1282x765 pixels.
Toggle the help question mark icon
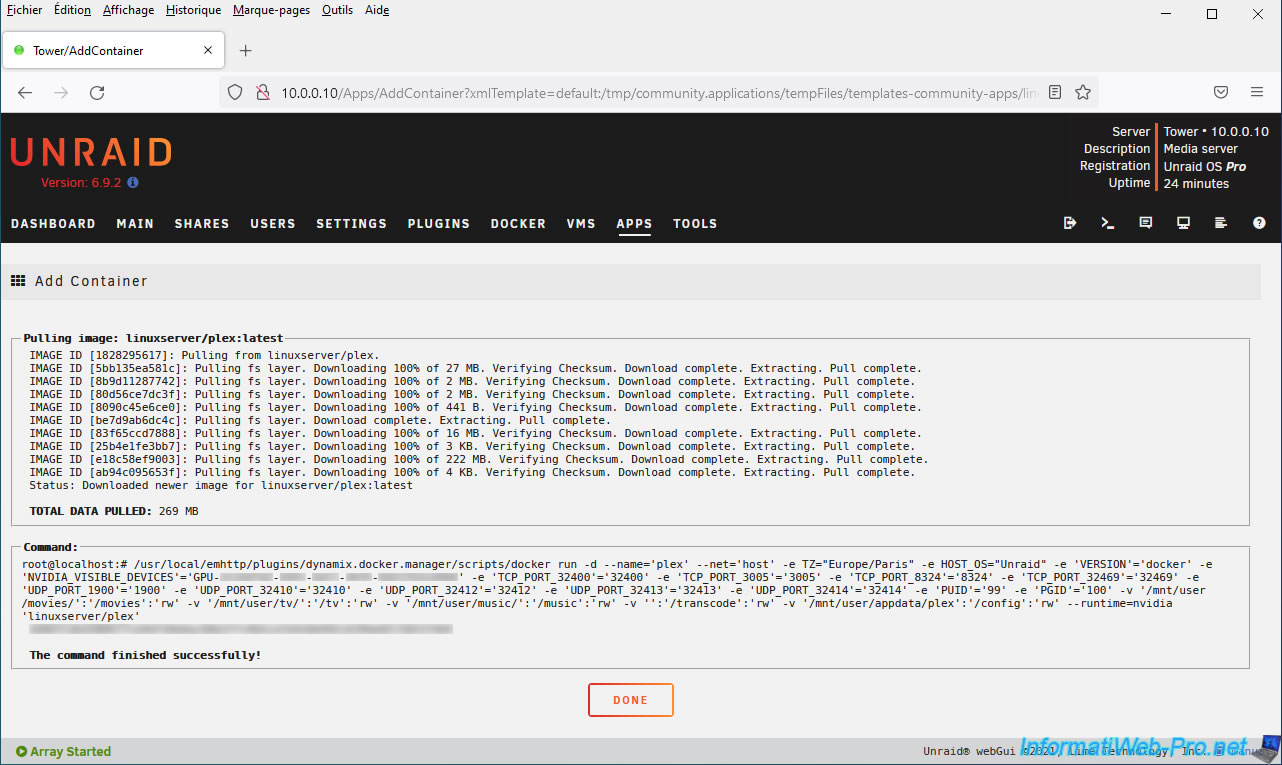(x=1259, y=224)
